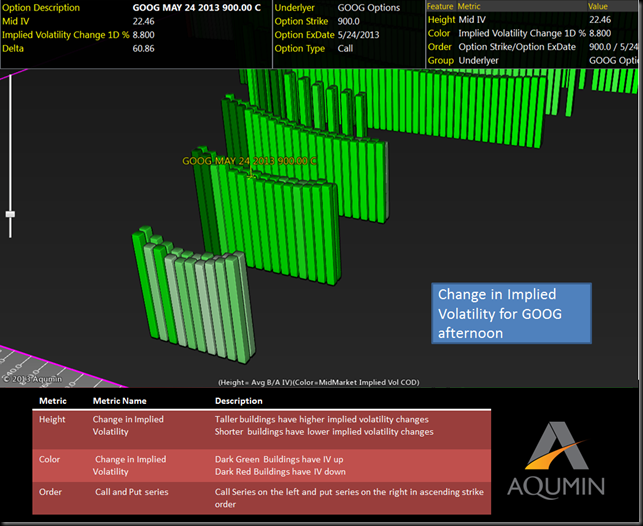643x526 pixels.
Task: Click the 'GOOG MAY 24 2013 900.00 C' bar label
Action: pyautogui.click(x=249, y=161)
